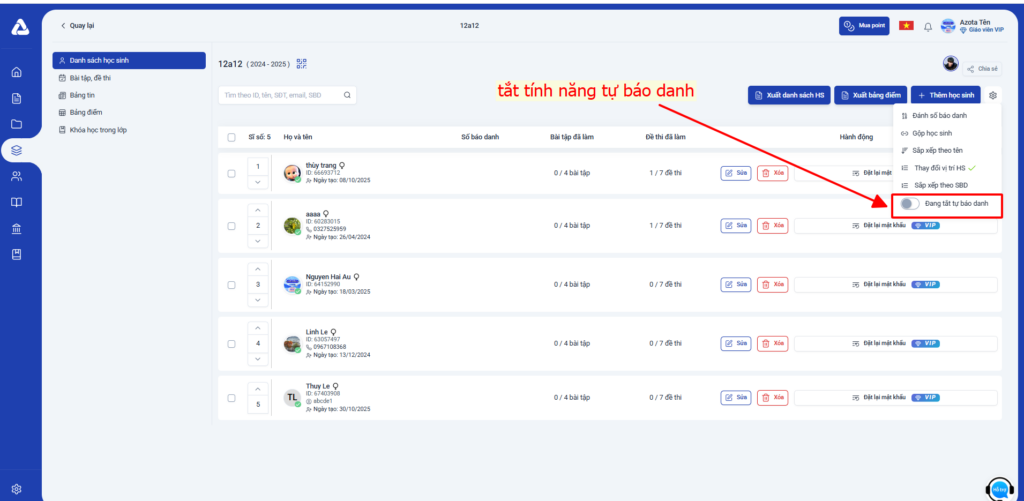Click the 'Thêm học sinh' button

click(x=945, y=95)
